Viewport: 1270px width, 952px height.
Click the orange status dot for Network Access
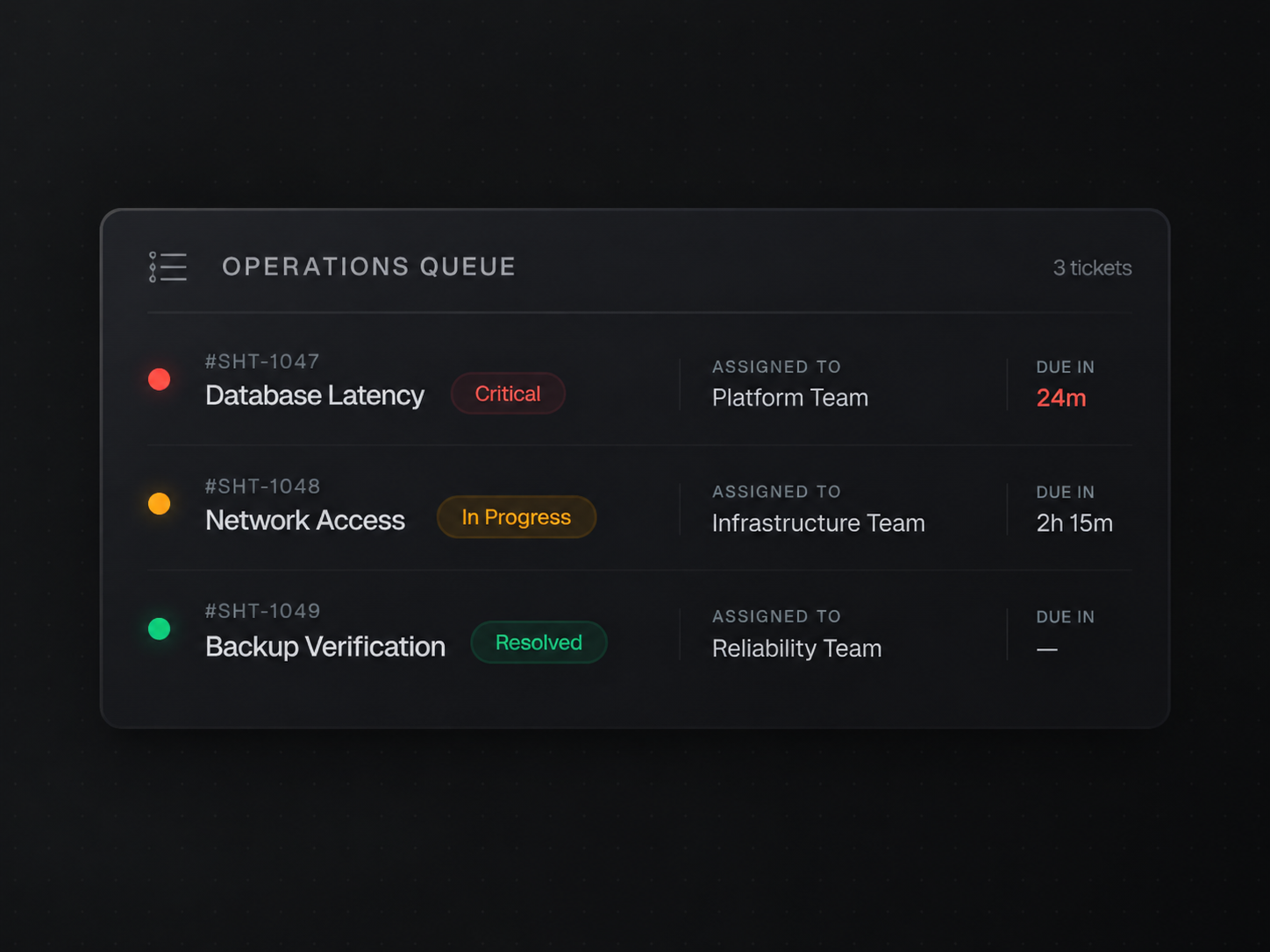pyautogui.click(x=159, y=503)
